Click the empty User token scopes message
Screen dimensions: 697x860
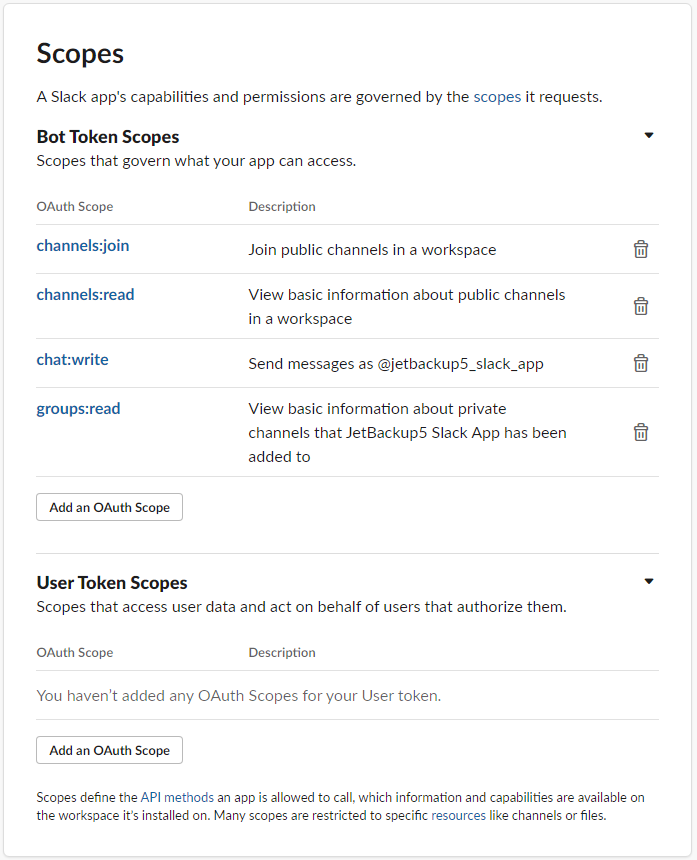click(239, 696)
